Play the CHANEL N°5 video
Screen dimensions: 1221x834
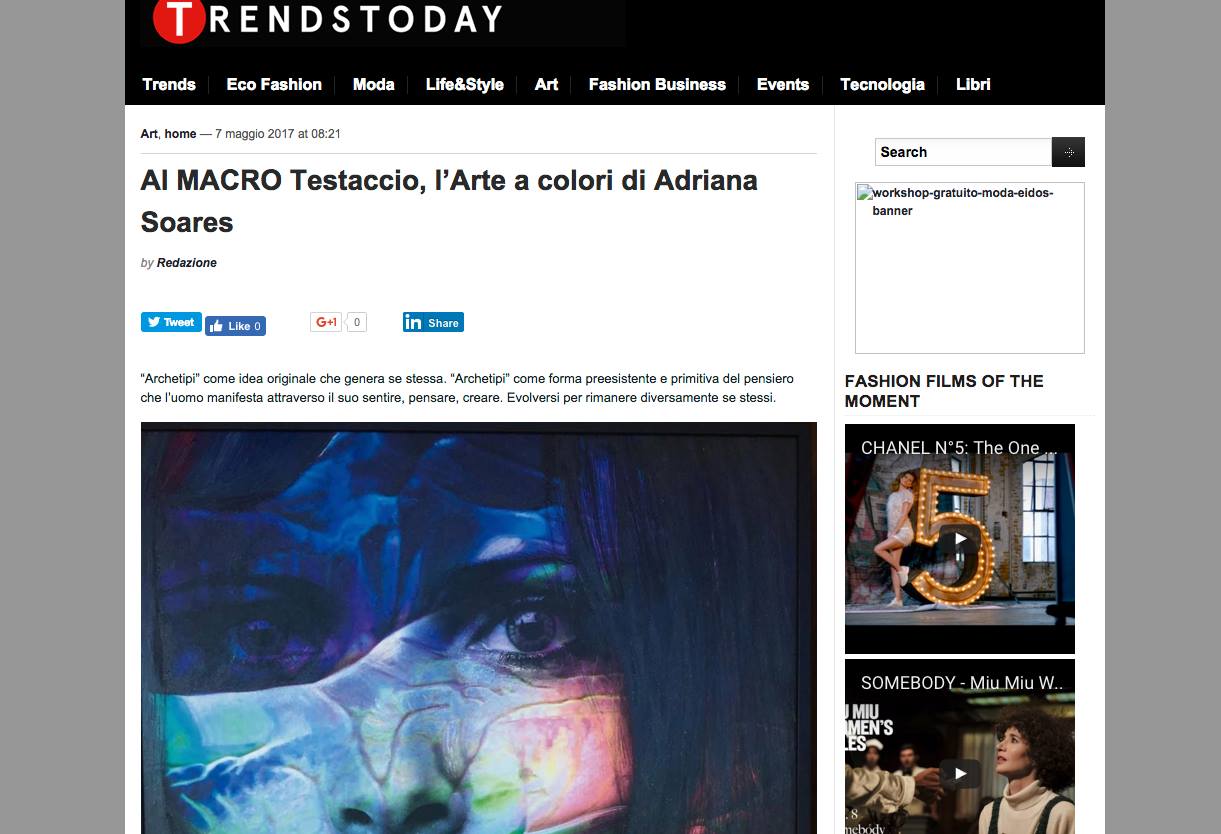pos(960,539)
